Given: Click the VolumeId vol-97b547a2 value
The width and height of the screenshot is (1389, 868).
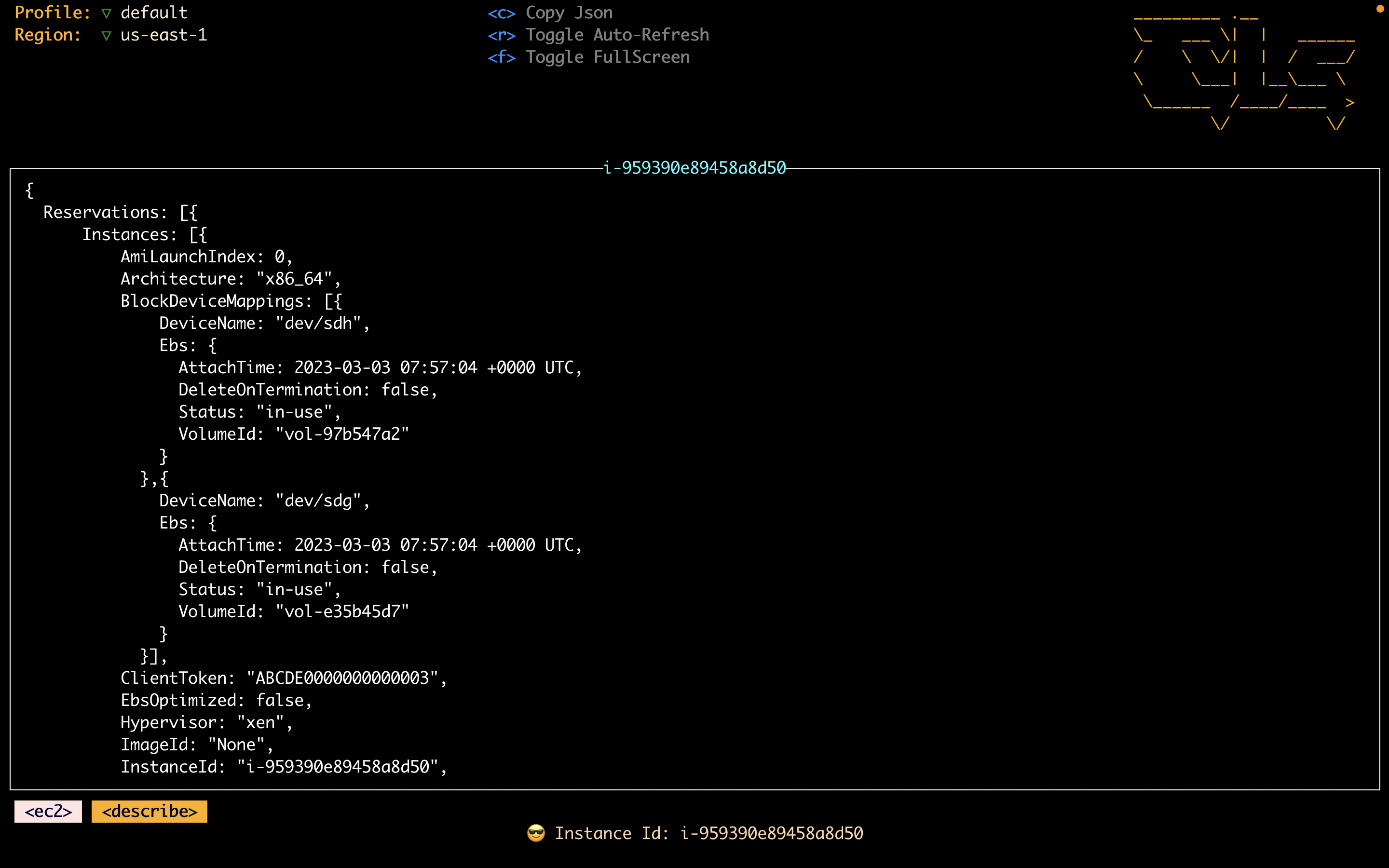Looking at the screenshot, I should click(342, 434).
